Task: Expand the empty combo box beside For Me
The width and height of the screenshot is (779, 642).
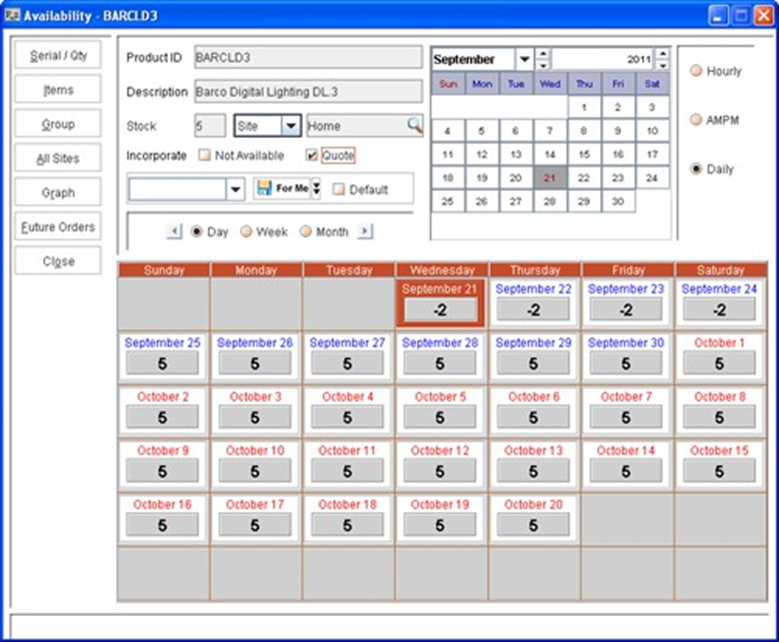Action: pyautogui.click(x=235, y=189)
